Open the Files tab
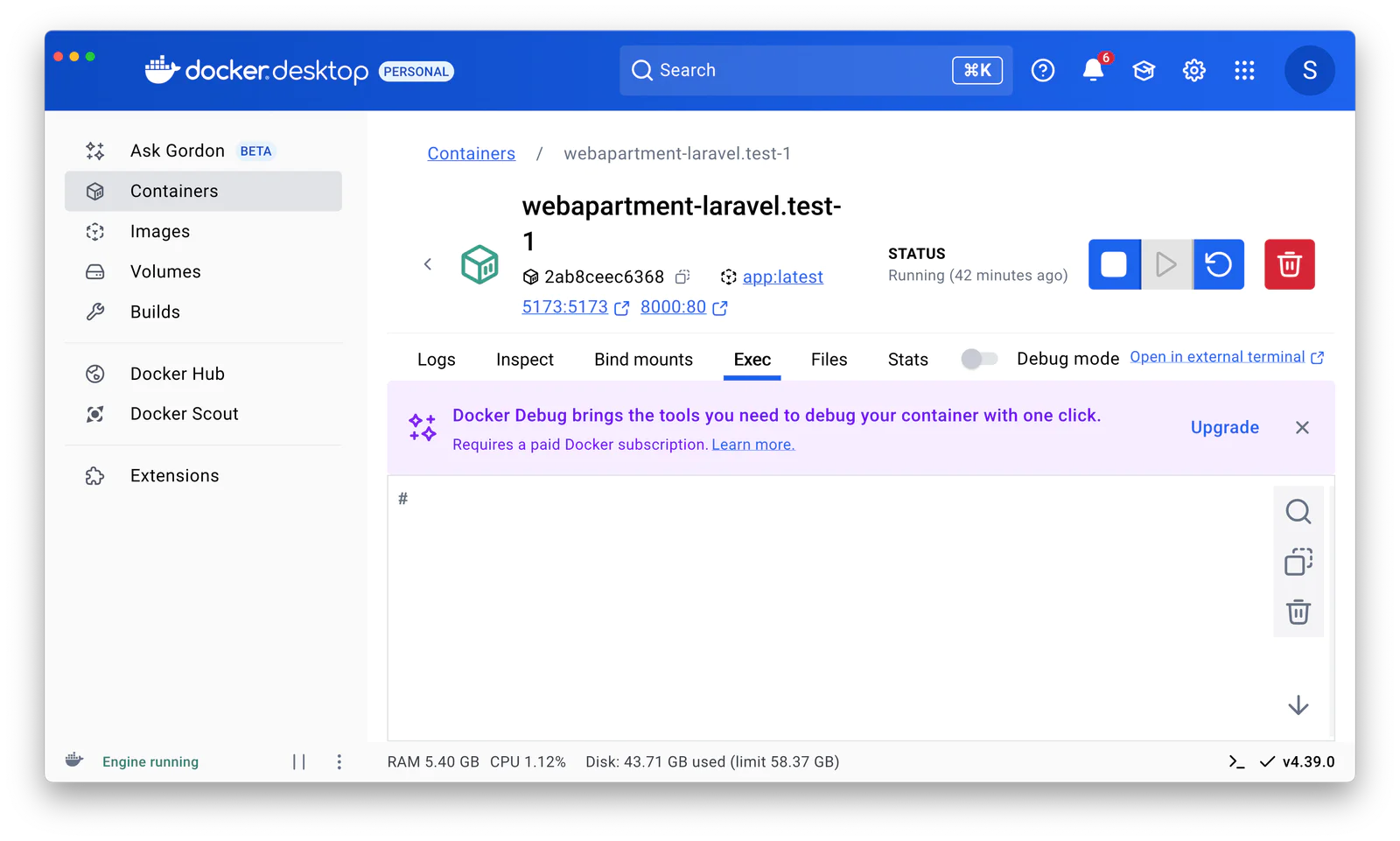This screenshot has height=841, width=1400. [829, 360]
